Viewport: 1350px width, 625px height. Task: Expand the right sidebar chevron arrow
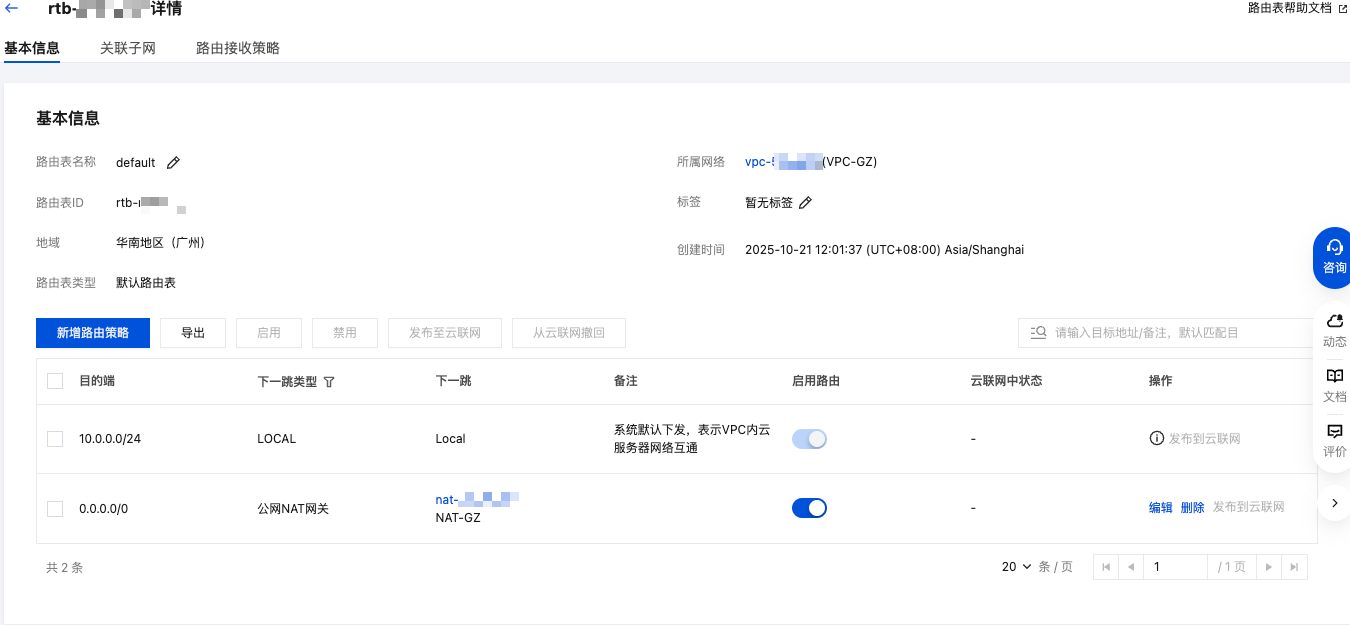1334,503
